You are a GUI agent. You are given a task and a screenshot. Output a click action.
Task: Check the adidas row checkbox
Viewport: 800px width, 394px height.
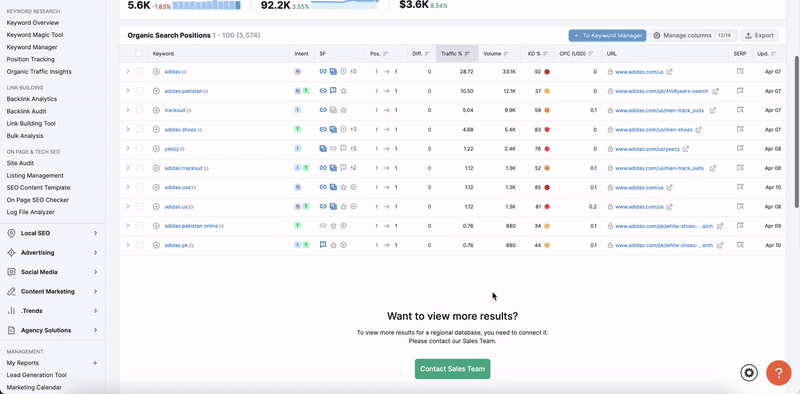(139, 71)
